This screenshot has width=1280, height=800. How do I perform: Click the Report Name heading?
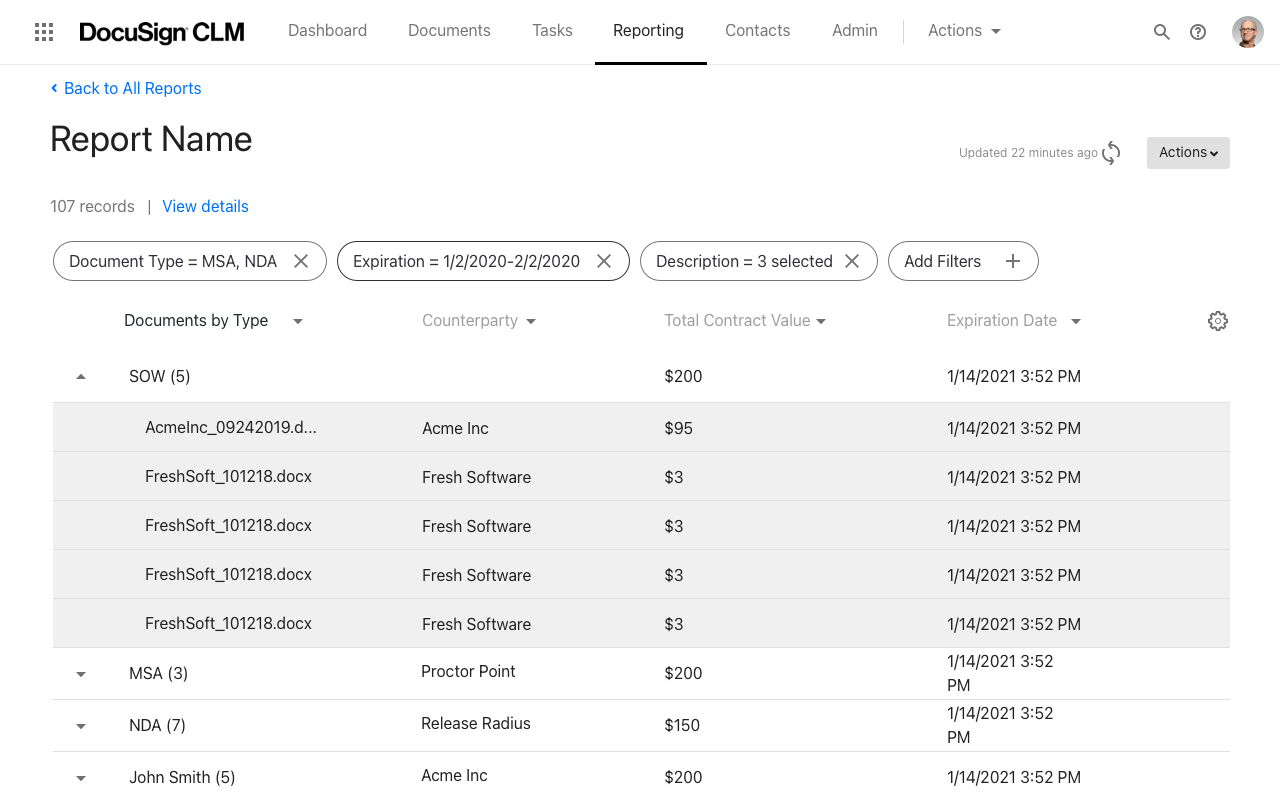(x=151, y=139)
